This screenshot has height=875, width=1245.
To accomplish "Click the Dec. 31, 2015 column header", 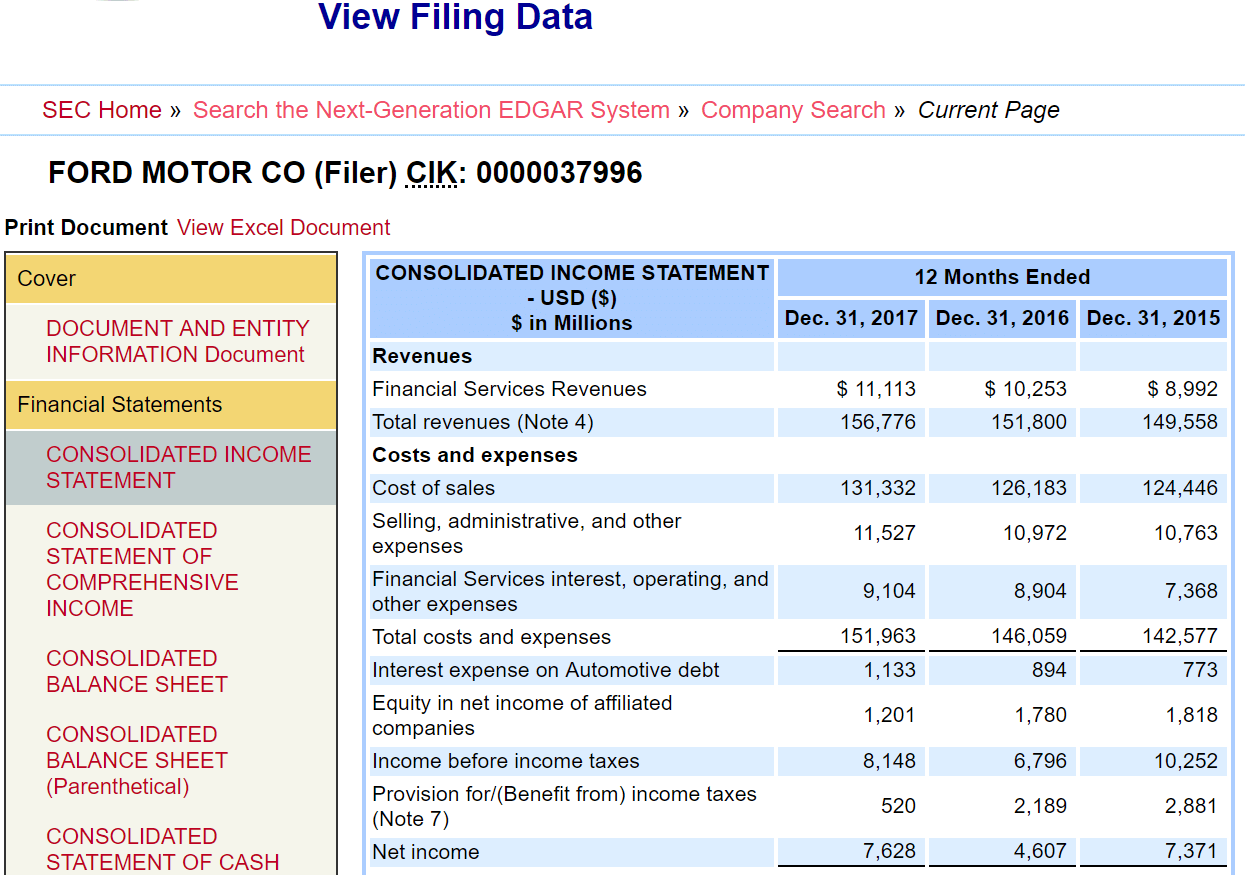I will click(1153, 318).
